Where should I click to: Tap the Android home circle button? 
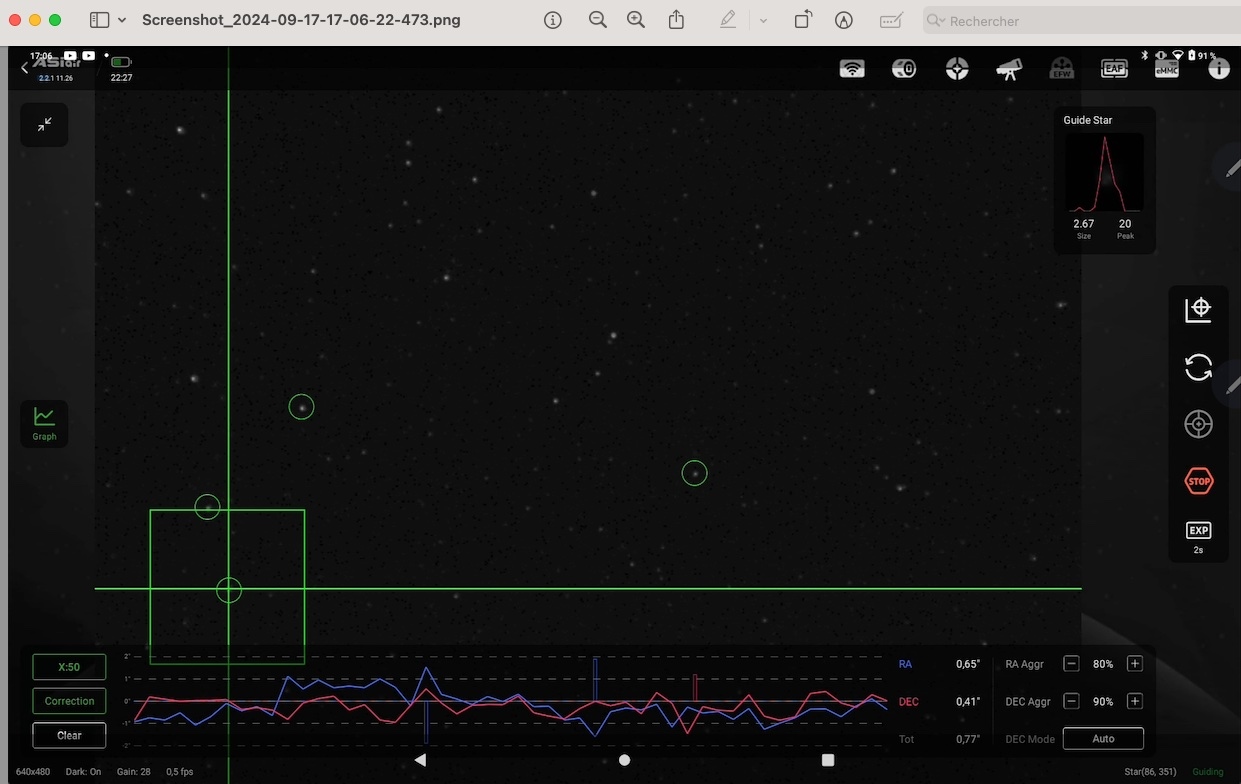coord(624,760)
